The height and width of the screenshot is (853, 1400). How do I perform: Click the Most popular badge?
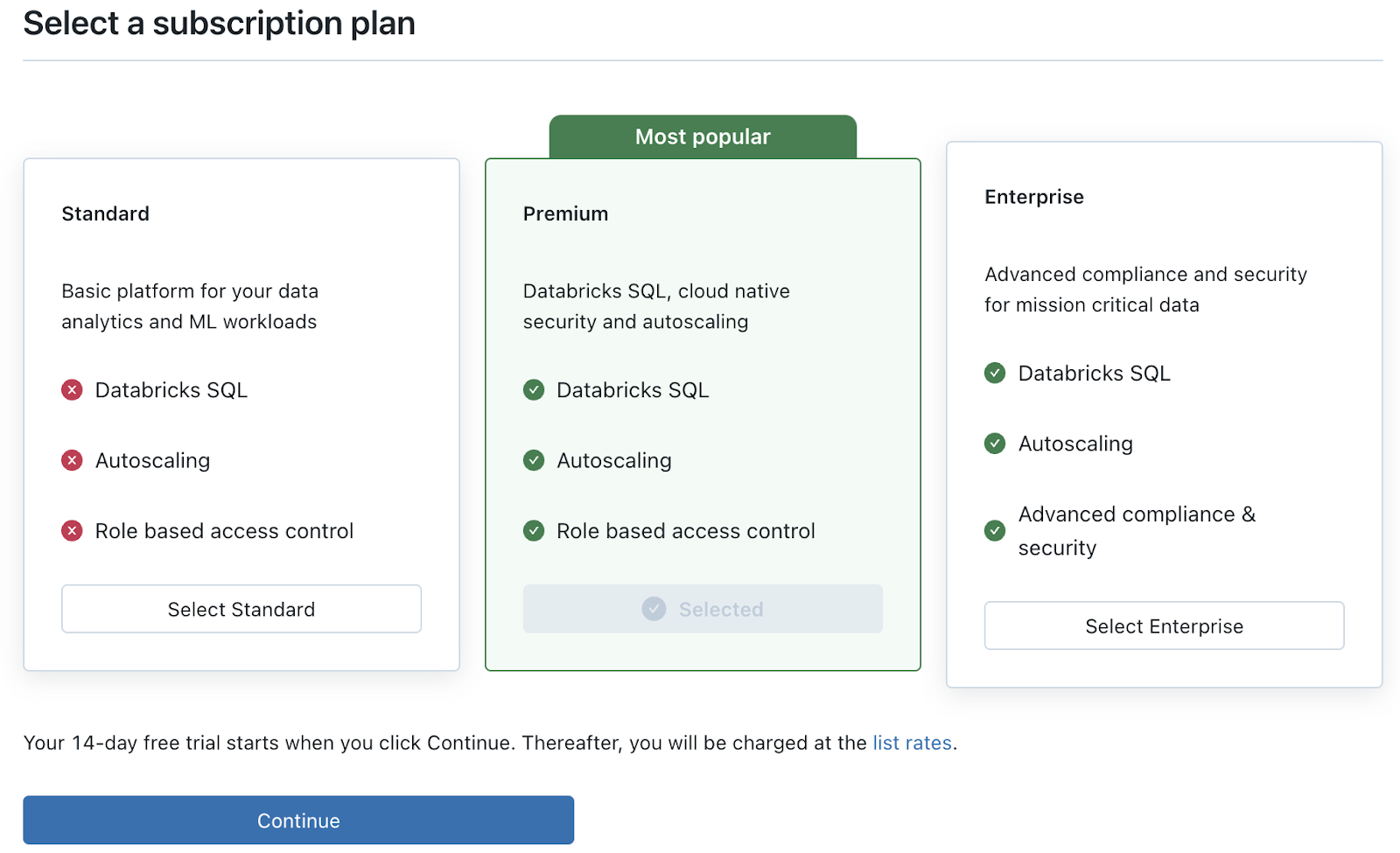pyautogui.click(x=703, y=136)
